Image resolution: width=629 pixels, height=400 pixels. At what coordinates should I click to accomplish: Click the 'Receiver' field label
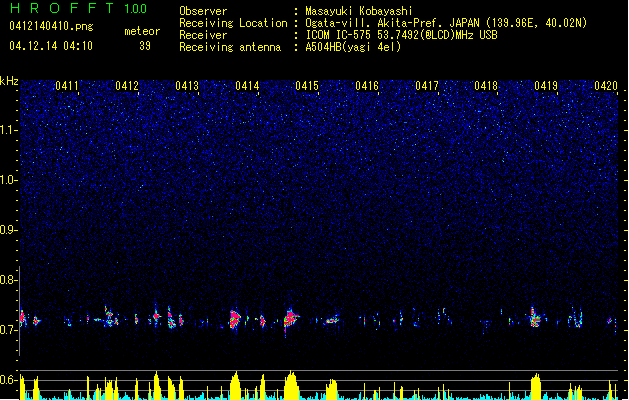(x=203, y=35)
